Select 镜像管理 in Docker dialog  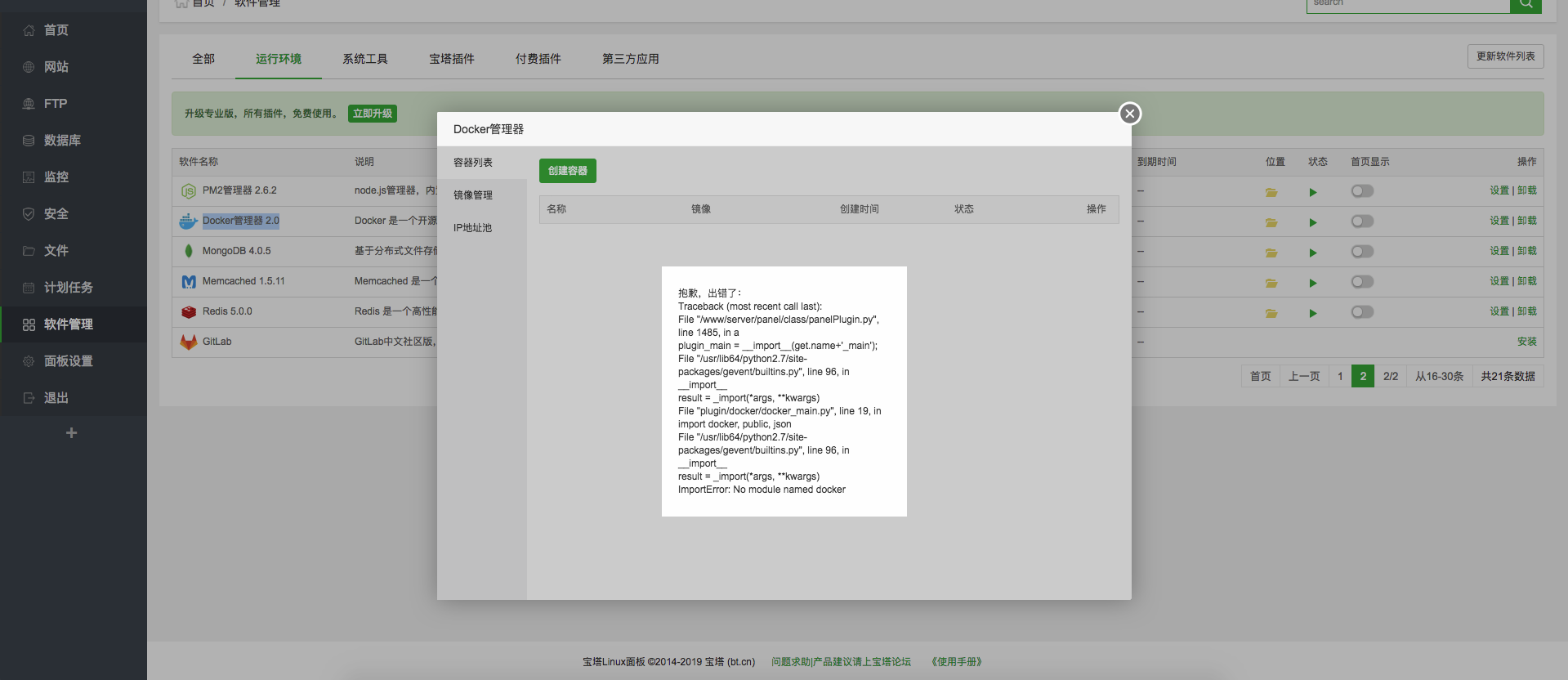click(x=482, y=195)
